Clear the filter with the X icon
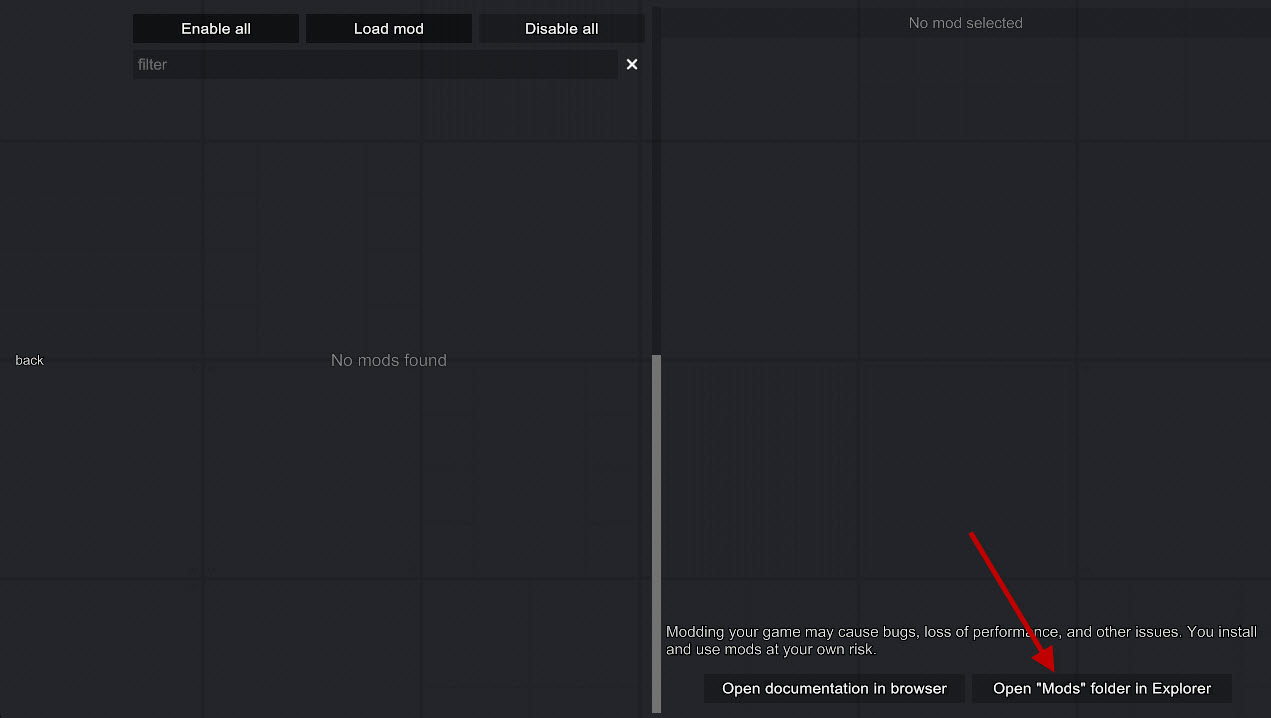Screen dimensions: 1271x718 click(x=632, y=64)
